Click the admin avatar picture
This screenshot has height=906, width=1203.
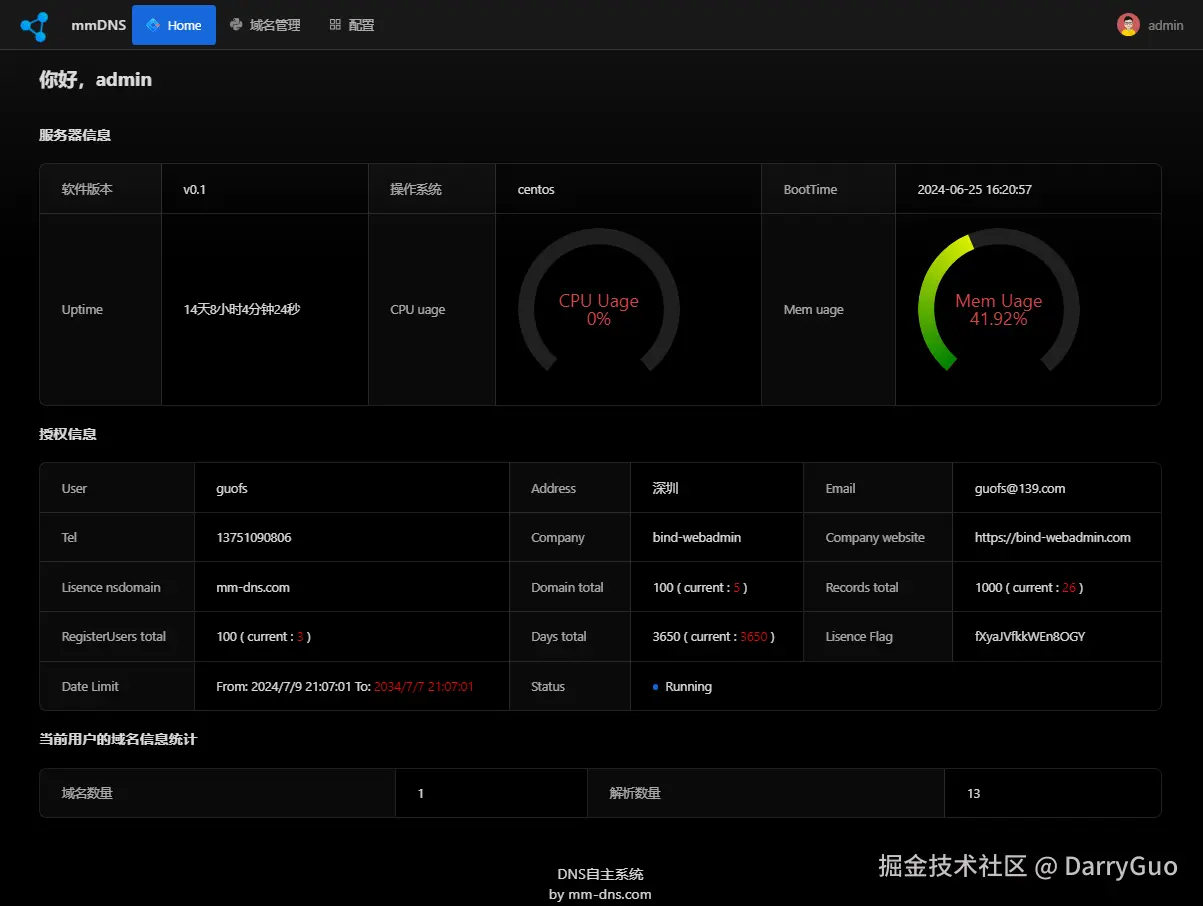1128,25
